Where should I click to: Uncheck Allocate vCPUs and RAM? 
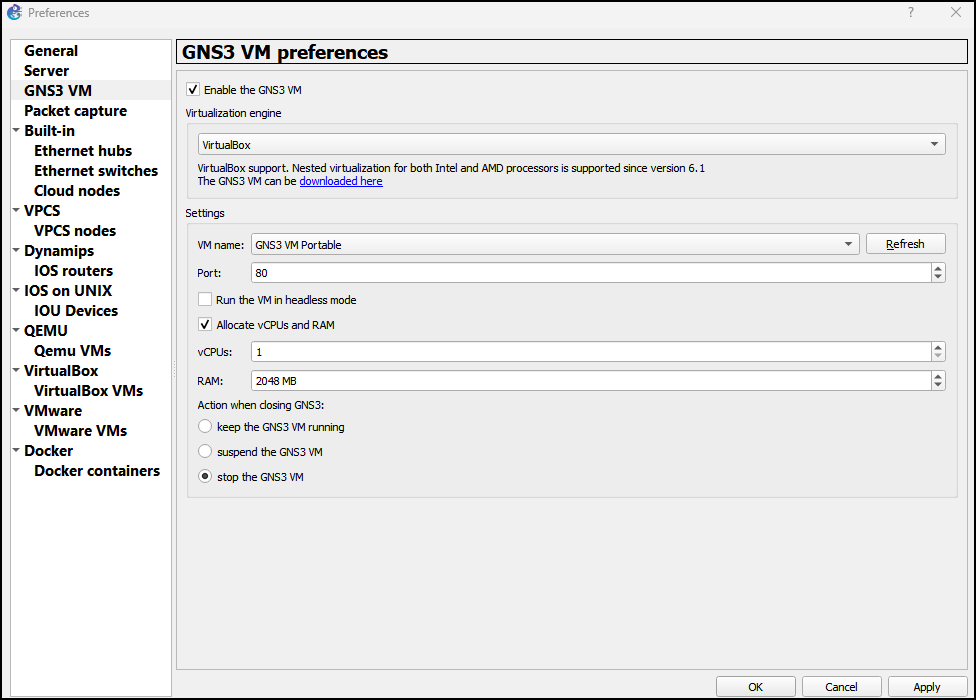click(205, 324)
